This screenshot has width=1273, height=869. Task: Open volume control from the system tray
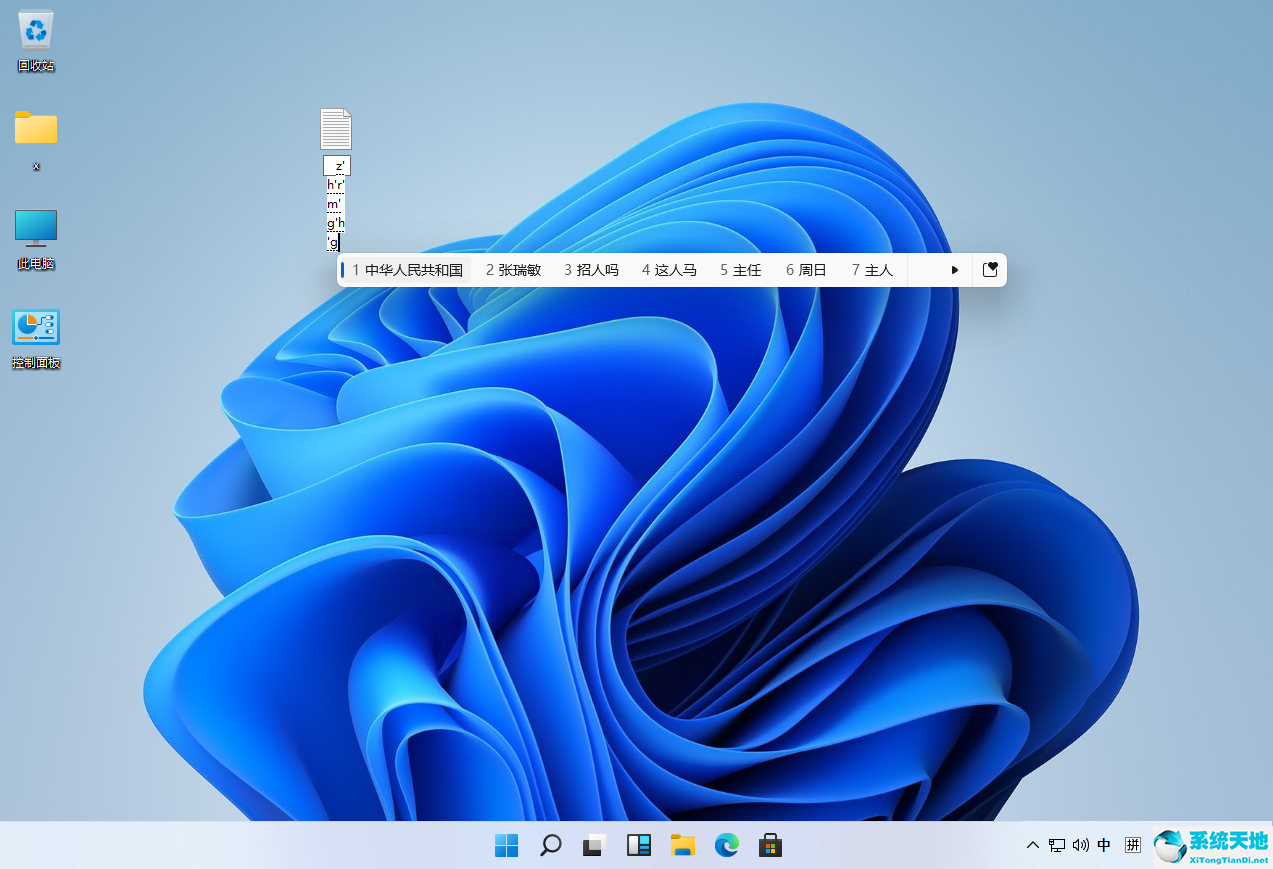(1080, 844)
